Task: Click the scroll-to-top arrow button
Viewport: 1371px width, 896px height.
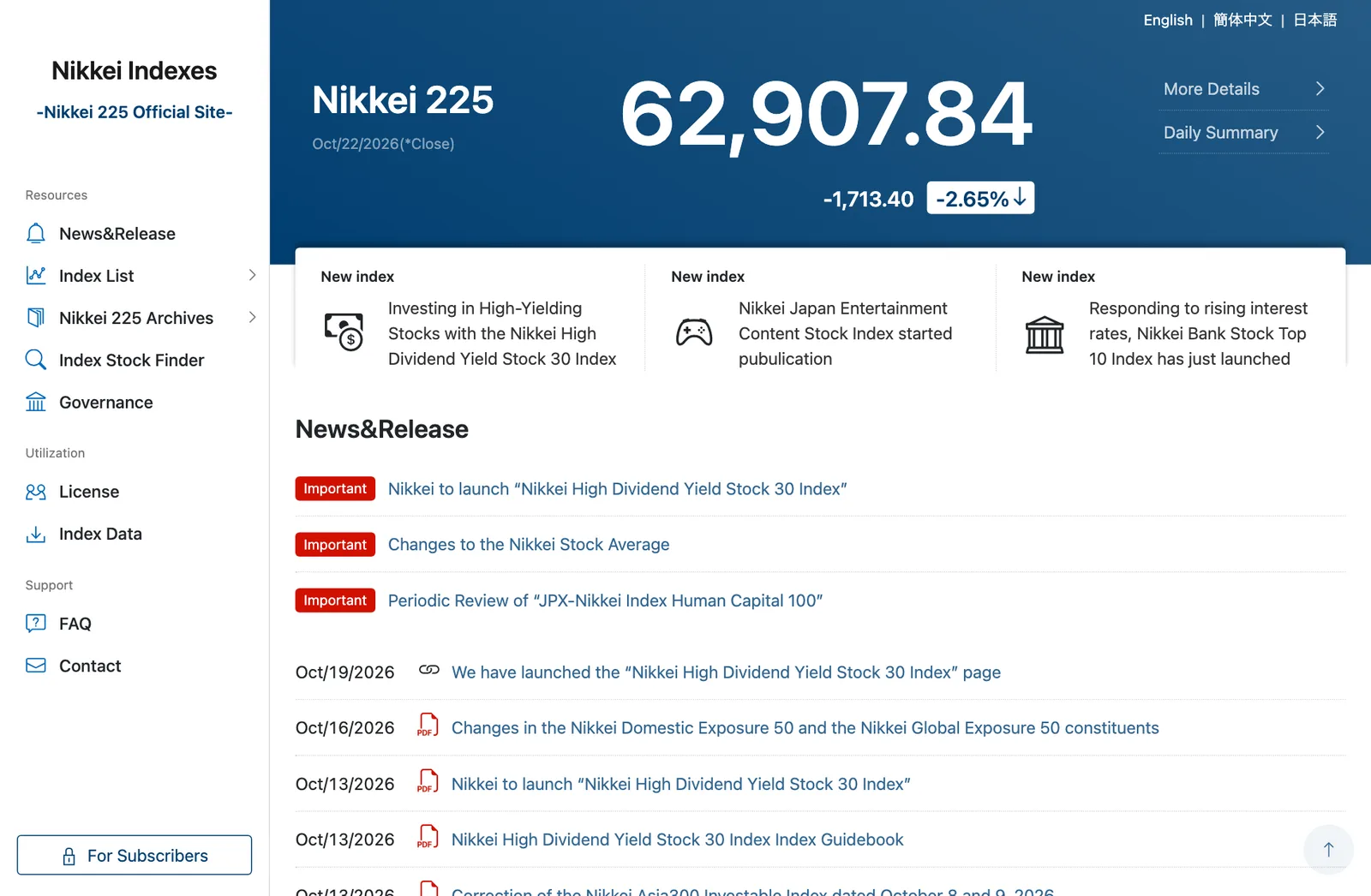Action: click(1328, 849)
